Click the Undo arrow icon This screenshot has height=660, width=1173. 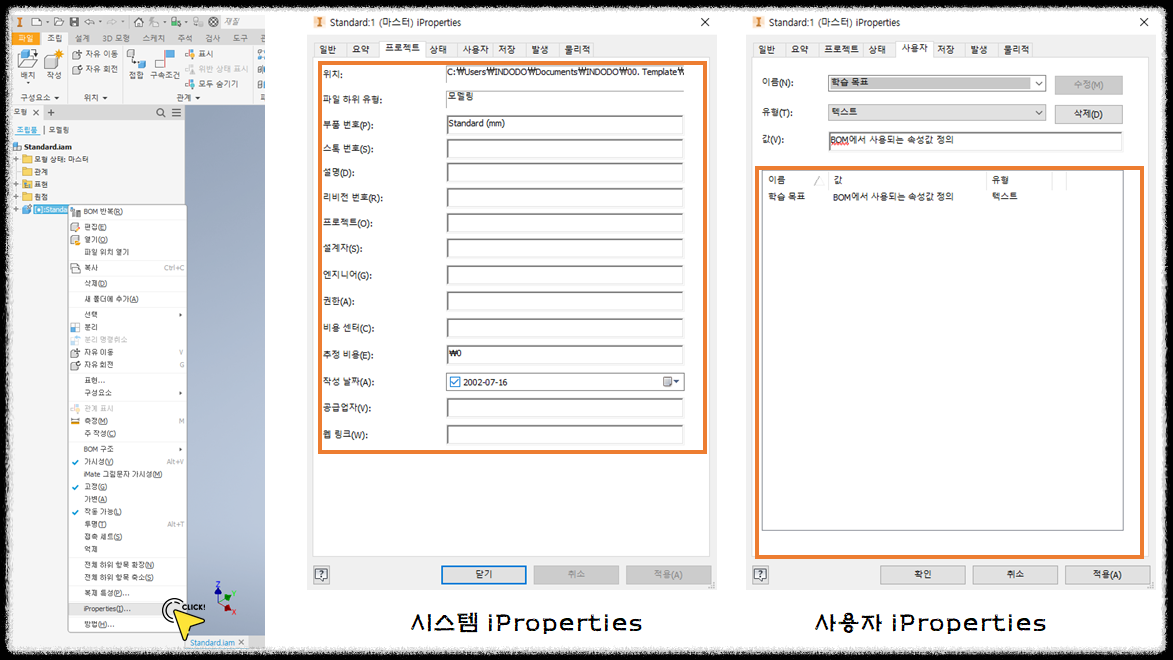[89, 21]
